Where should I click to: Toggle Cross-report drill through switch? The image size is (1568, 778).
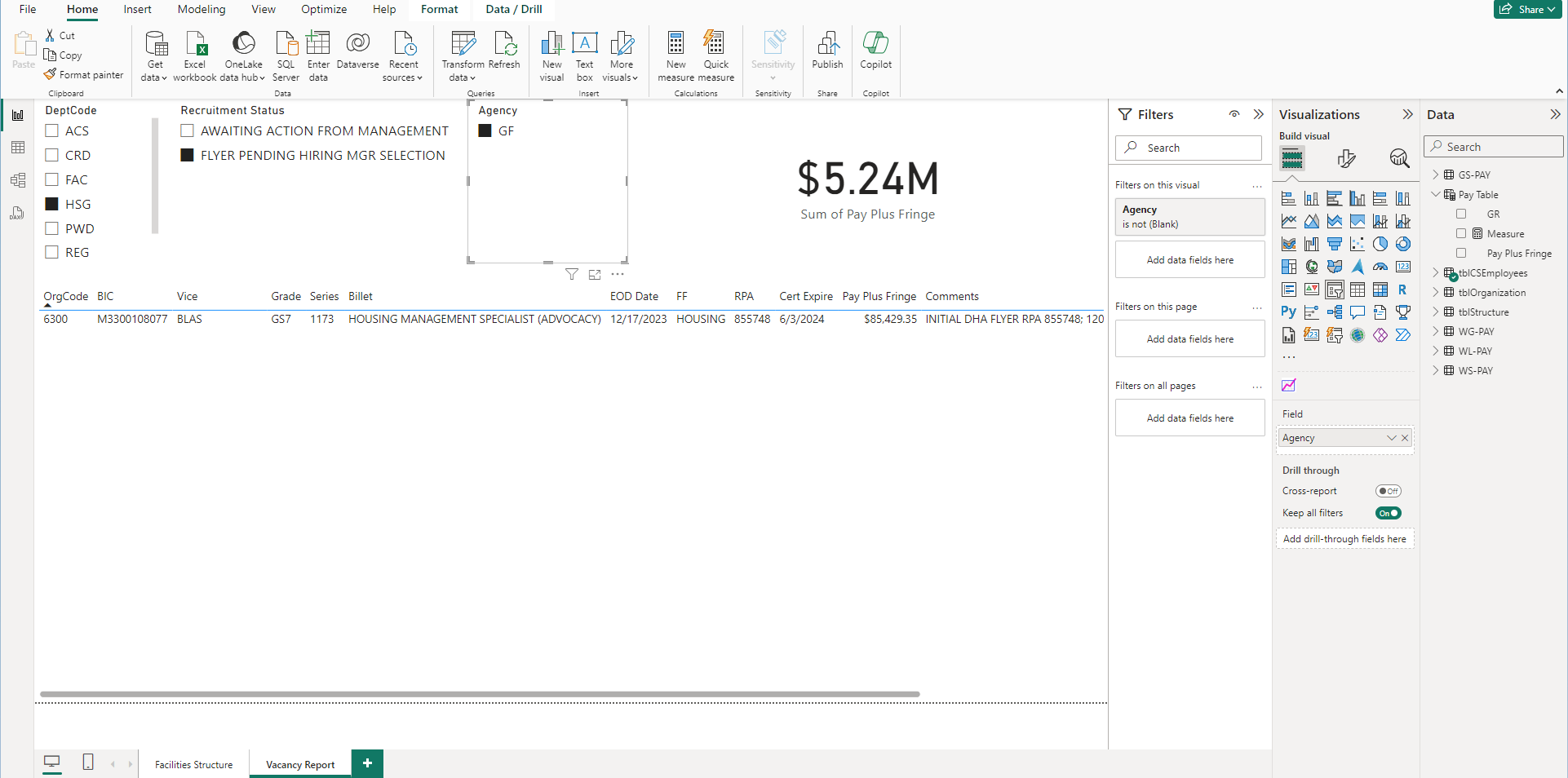point(1388,491)
